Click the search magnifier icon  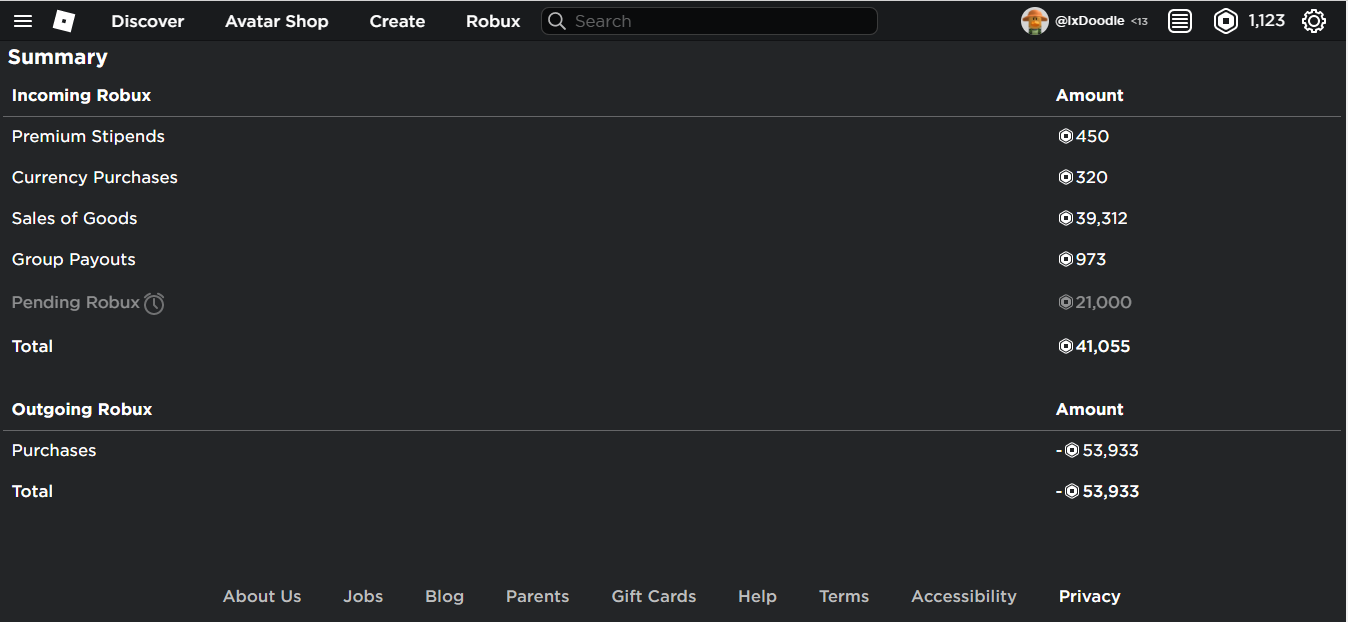557,21
